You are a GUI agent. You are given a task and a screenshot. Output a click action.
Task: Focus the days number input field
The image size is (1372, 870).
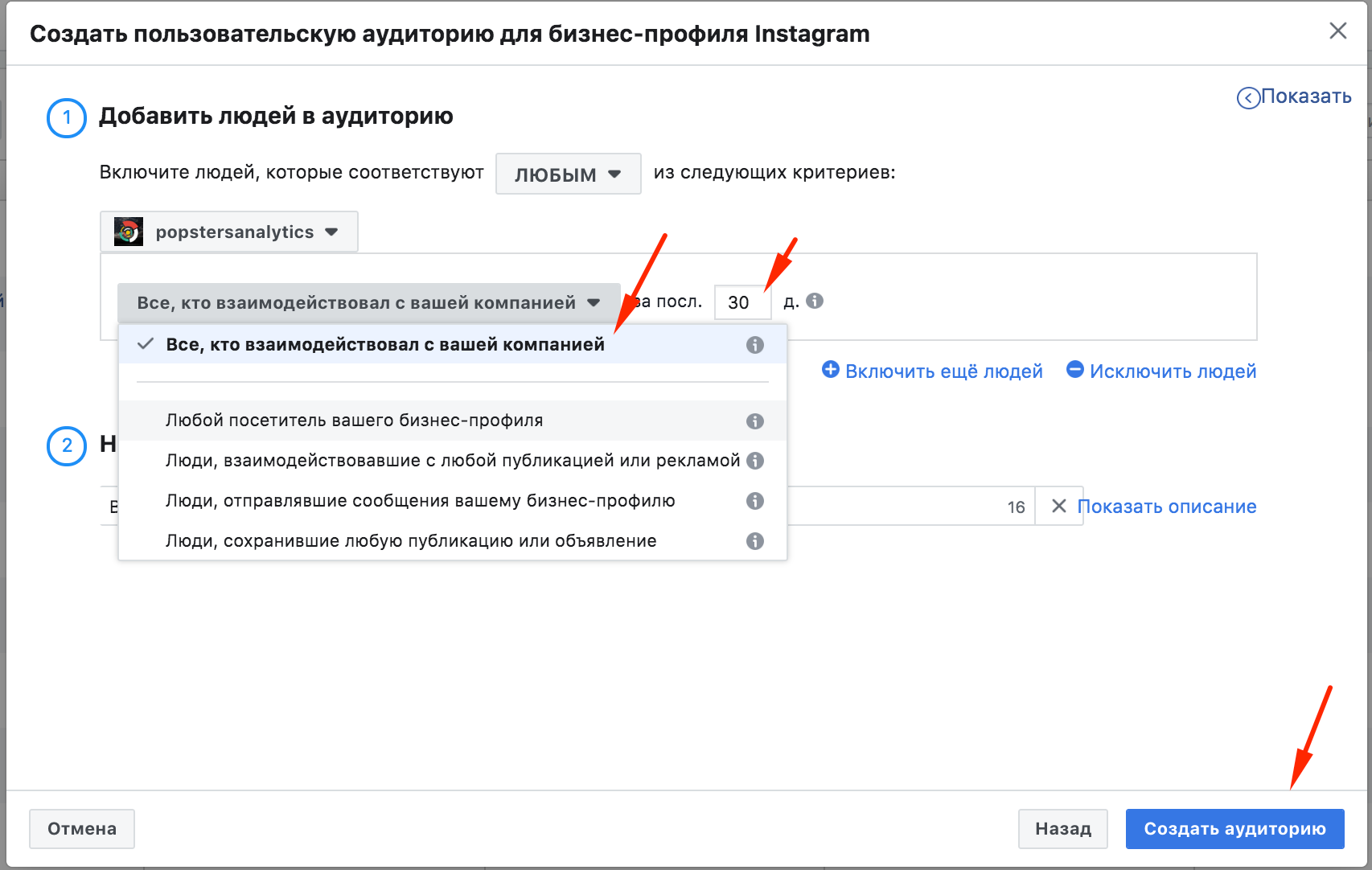coord(741,302)
